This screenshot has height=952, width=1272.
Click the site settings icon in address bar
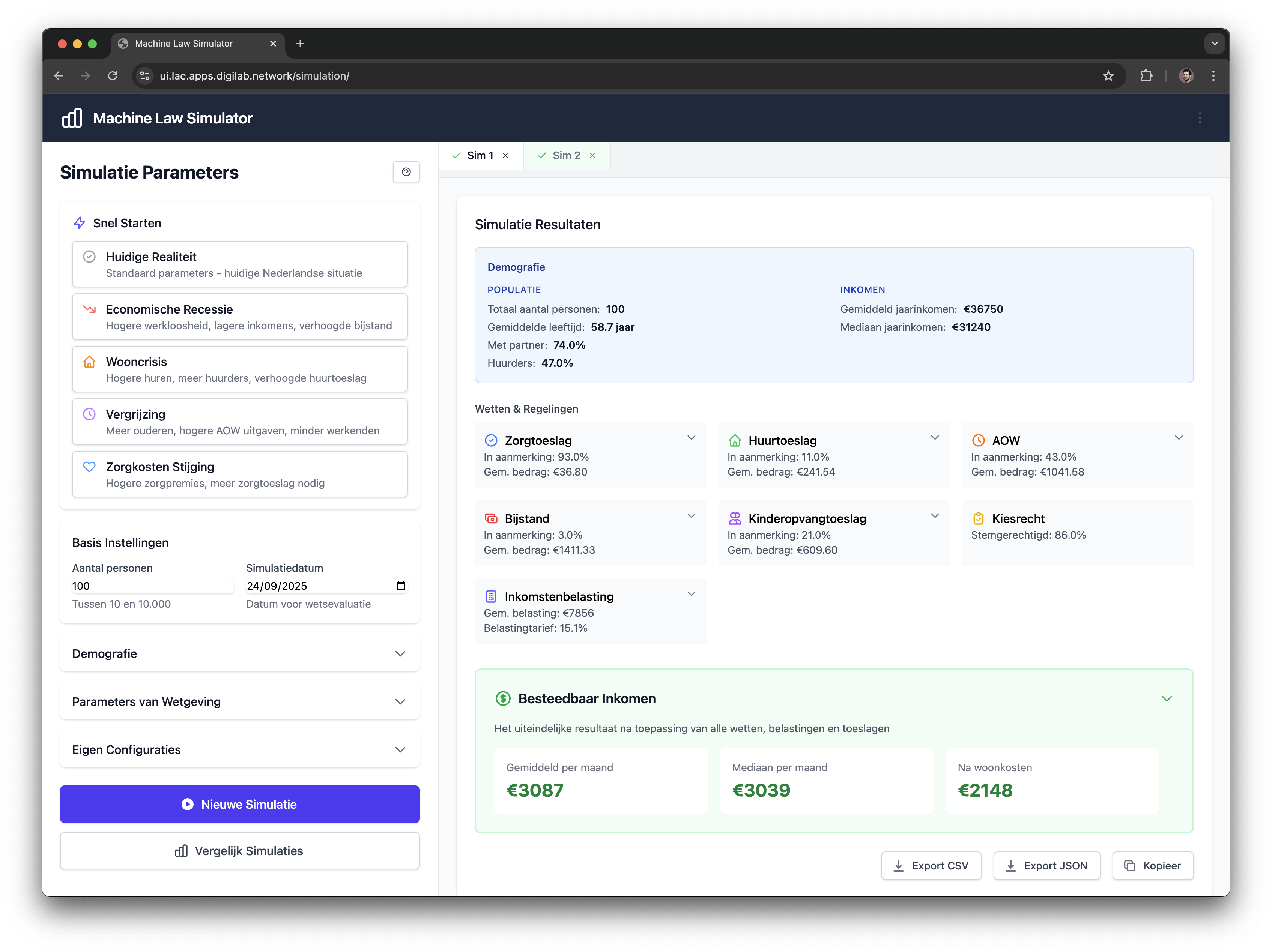(x=145, y=76)
